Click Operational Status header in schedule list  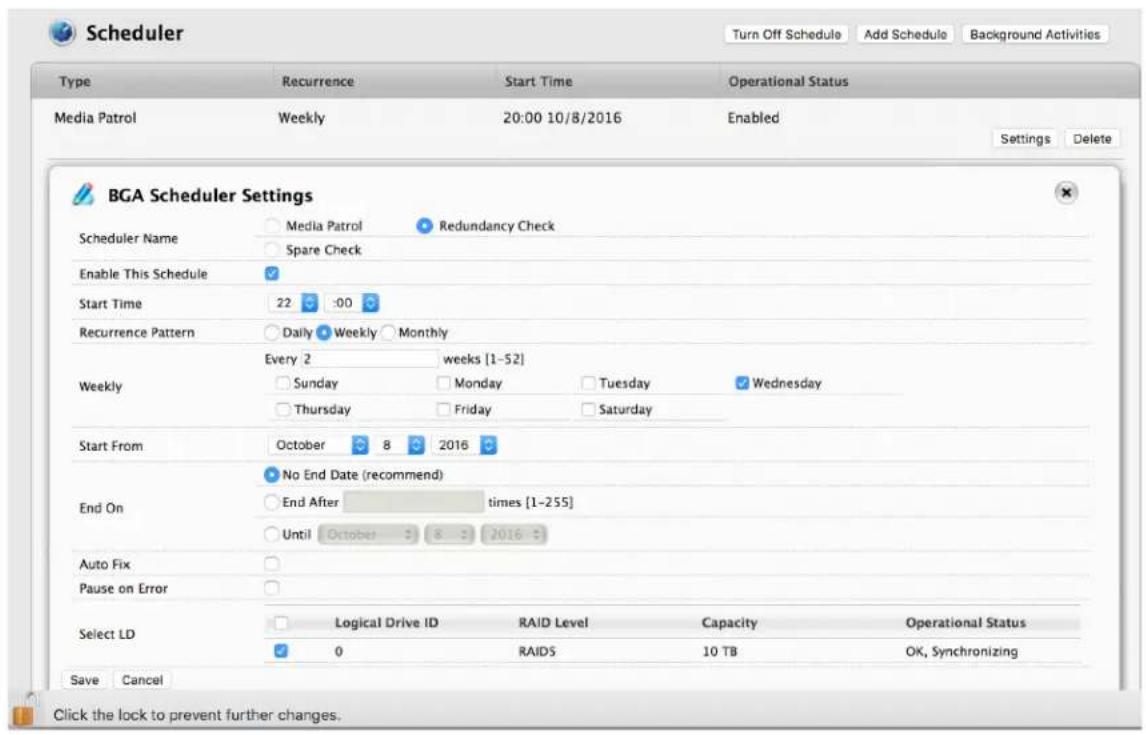click(789, 81)
